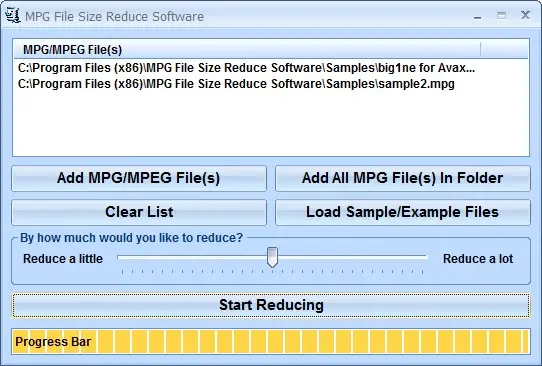Close the MPG File Size Reduce Software window

tap(525, 15)
